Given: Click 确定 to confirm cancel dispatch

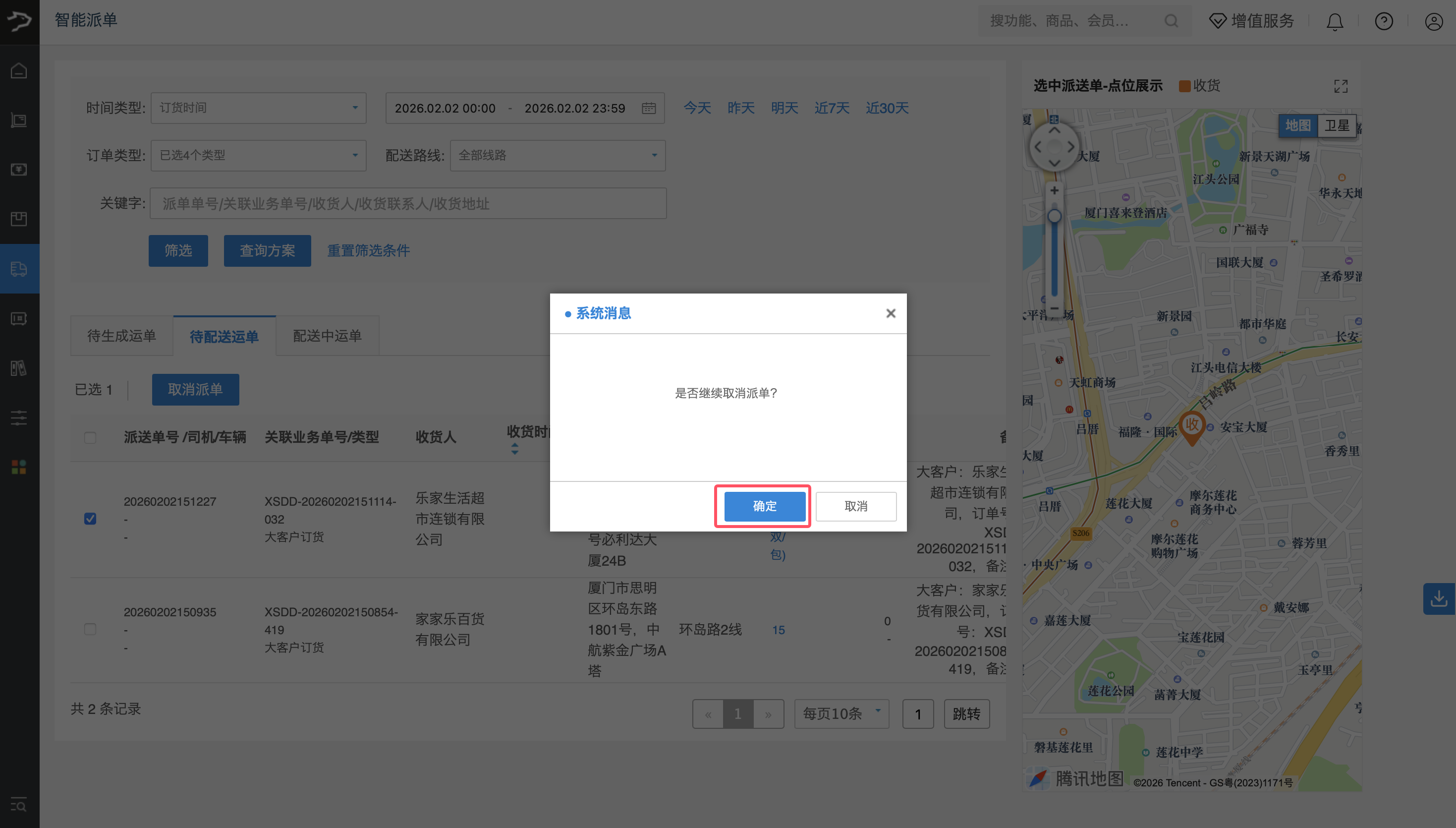Looking at the screenshot, I should 763,506.
